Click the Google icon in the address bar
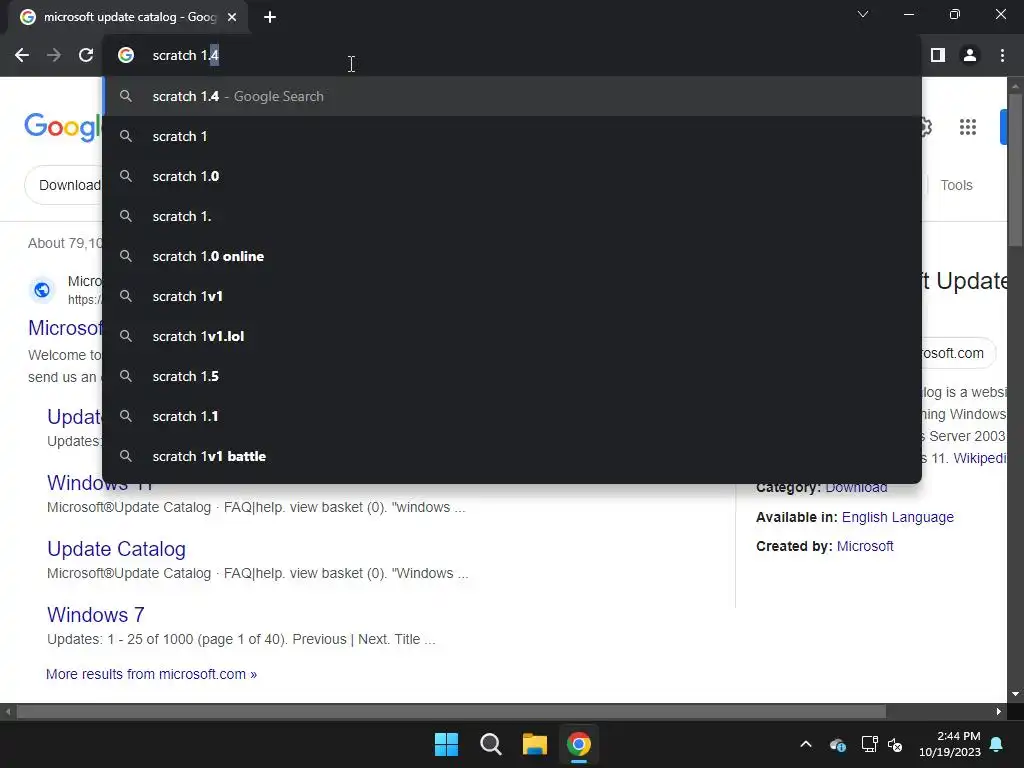Image resolution: width=1024 pixels, height=768 pixels. pos(126,56)
